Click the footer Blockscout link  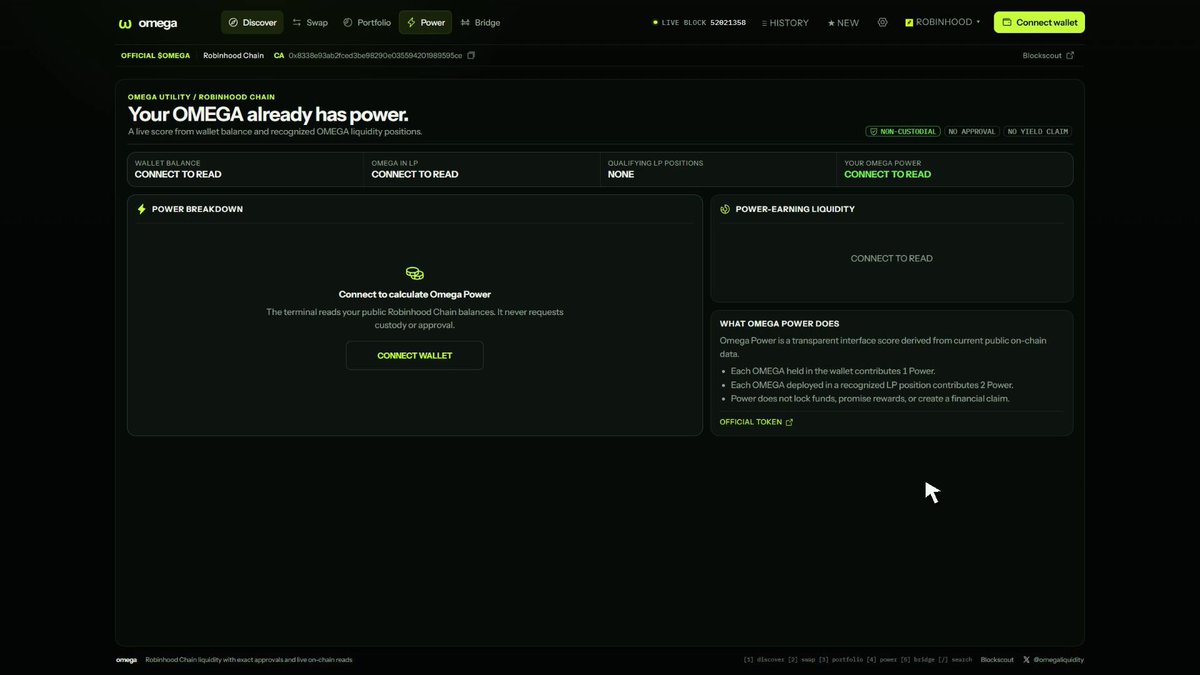(997, 660)
